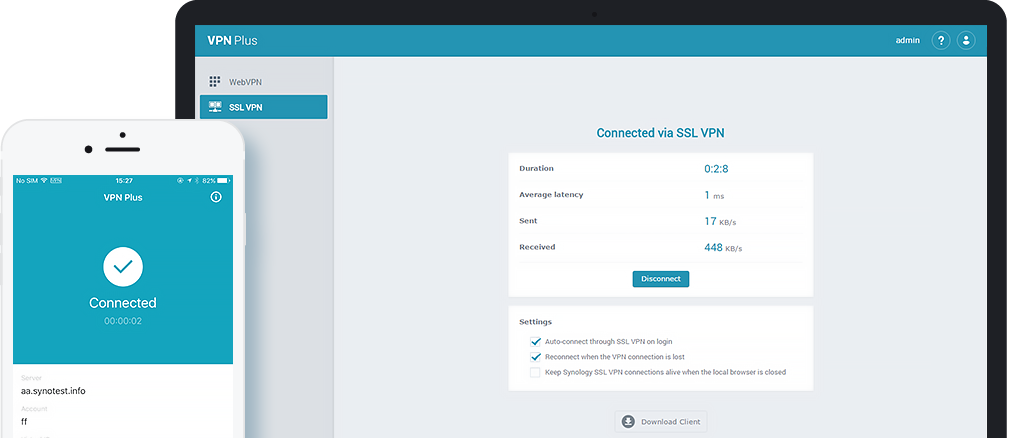Tap the VPN Plus title on phone
The height and width of the screenshot is (438, 1010).
click(x=123, y=197)
